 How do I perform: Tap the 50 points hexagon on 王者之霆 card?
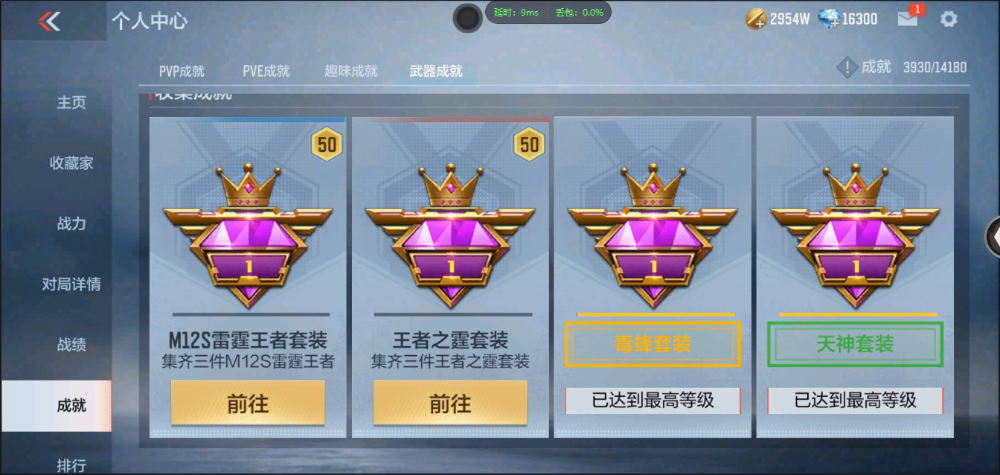click(529, 145)
